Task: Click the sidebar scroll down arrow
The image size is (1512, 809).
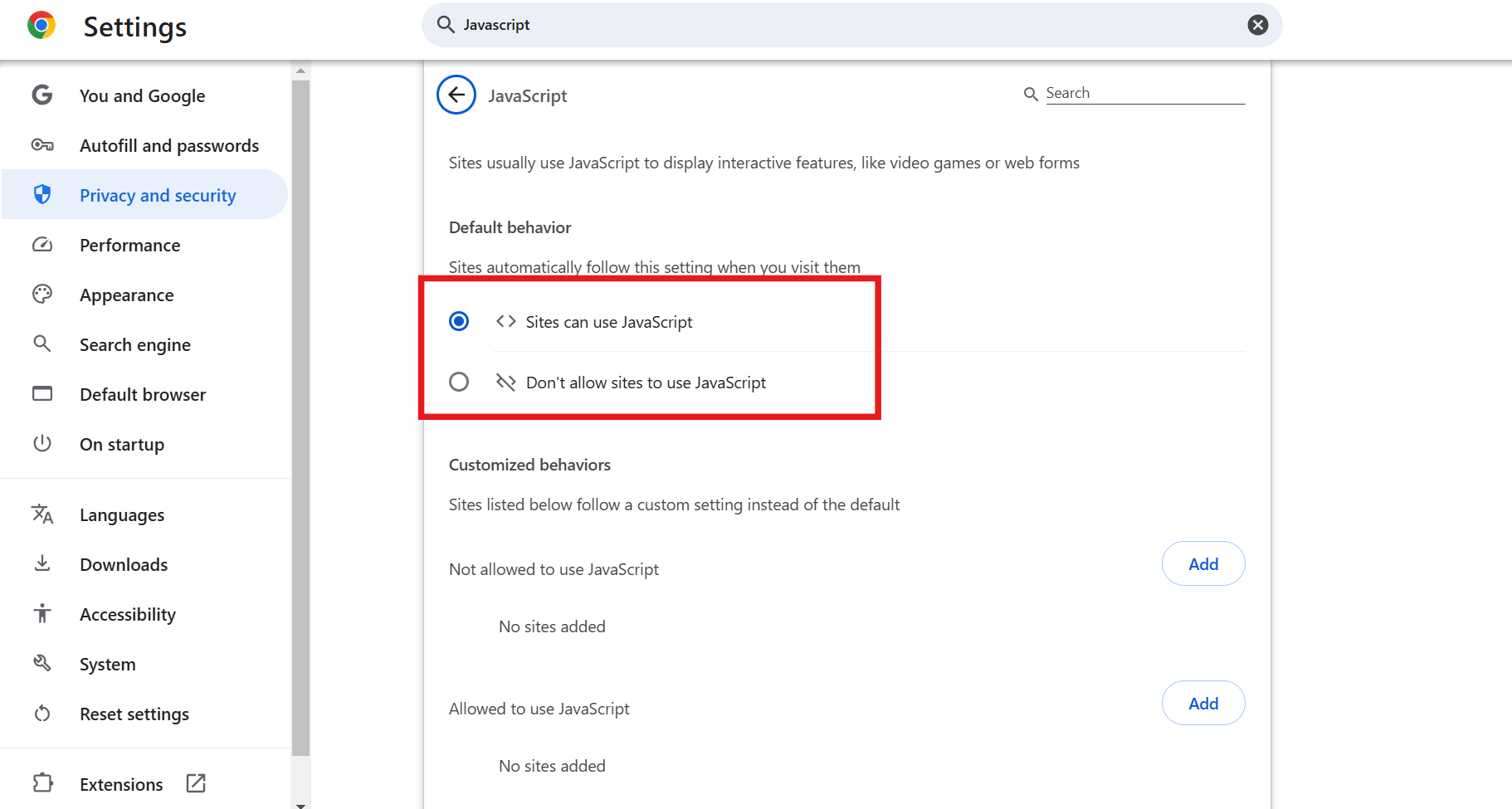Action: tap(301, 804)
